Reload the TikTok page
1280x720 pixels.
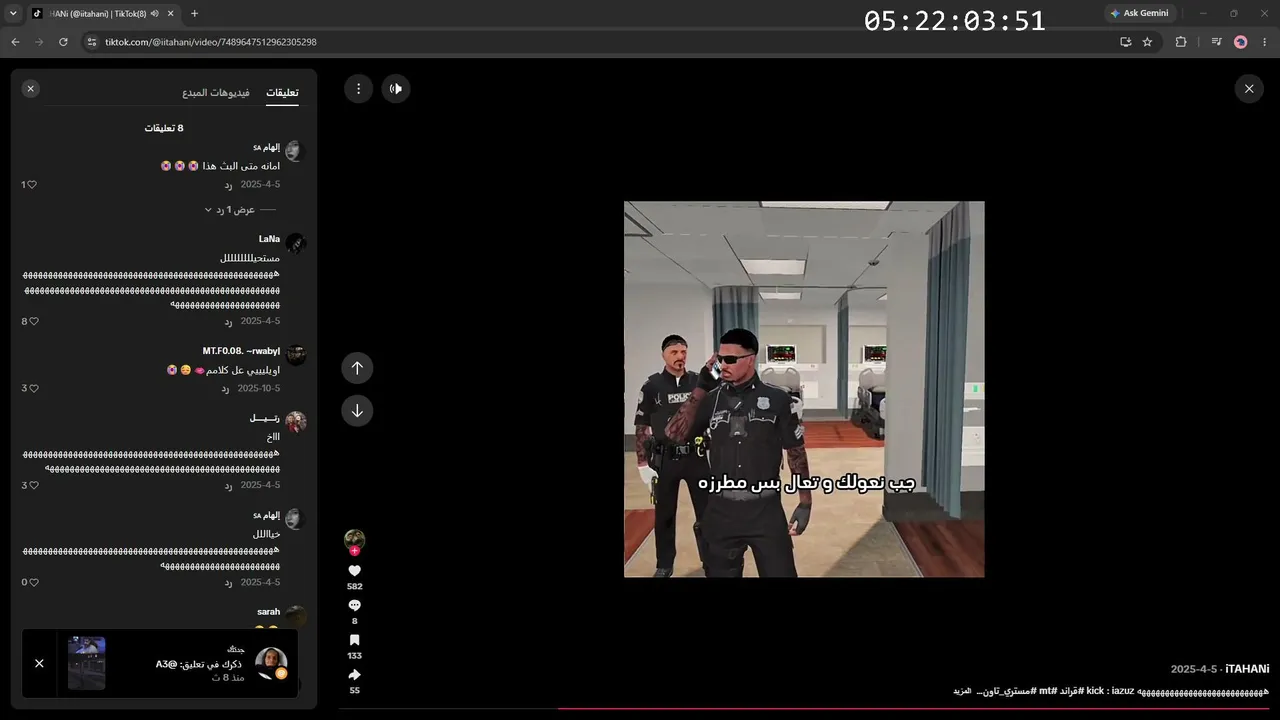point(63,42)
